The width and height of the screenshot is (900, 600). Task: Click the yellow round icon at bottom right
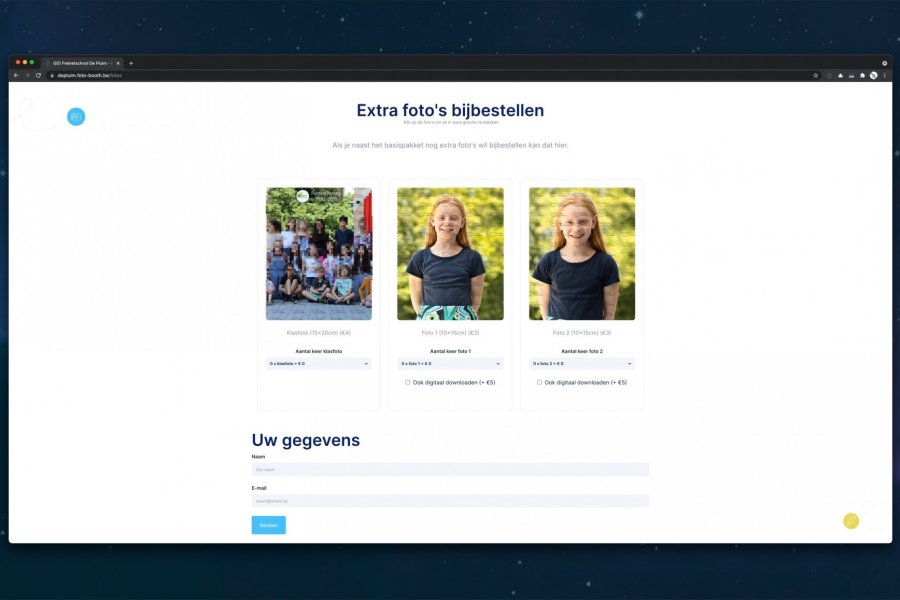click(x=851, y=520)
